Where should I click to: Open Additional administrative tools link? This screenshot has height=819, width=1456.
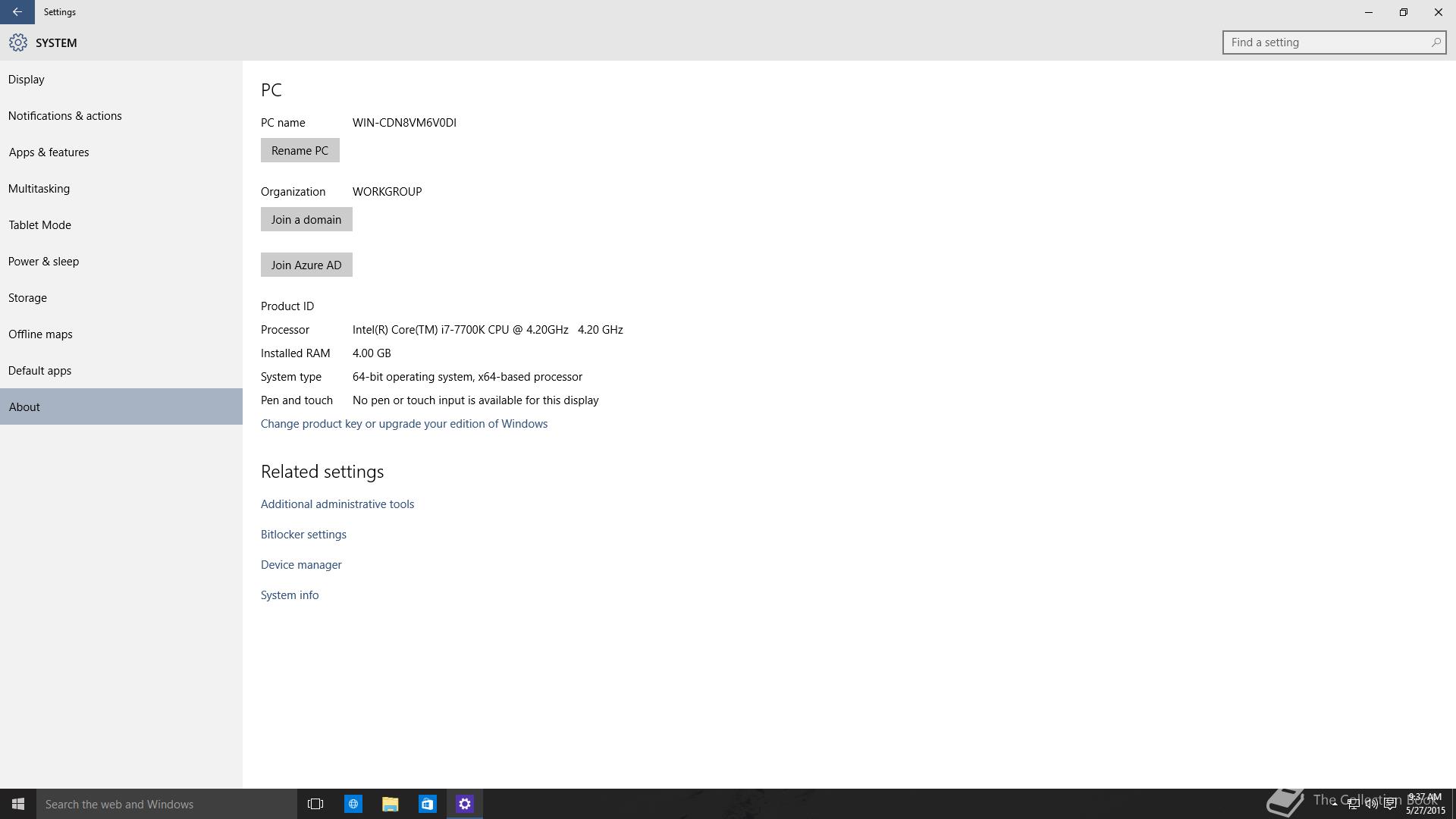(337, 504)
